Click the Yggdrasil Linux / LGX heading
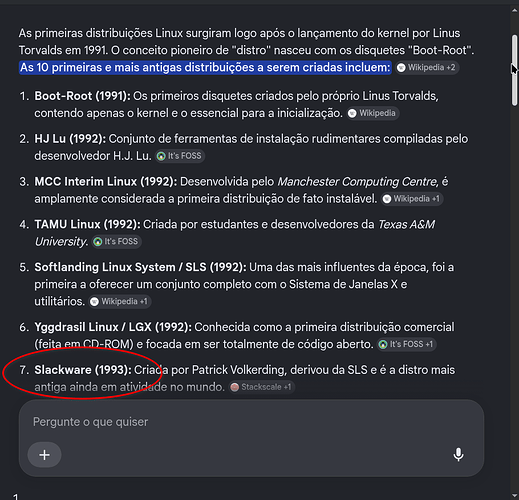The image size is (519, 500). click(x=113, y=327)
